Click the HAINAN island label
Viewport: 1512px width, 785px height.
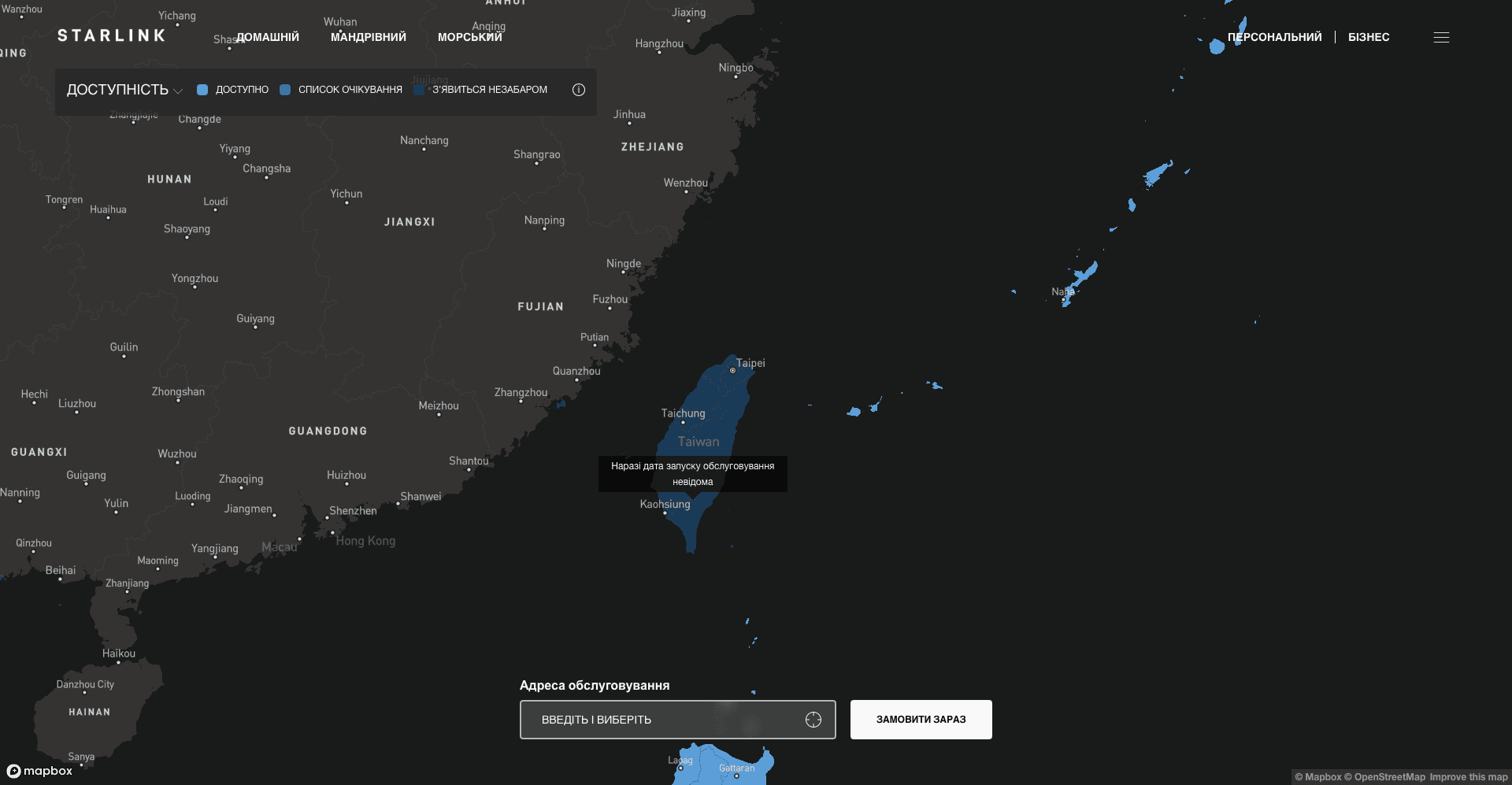[90, 712]
